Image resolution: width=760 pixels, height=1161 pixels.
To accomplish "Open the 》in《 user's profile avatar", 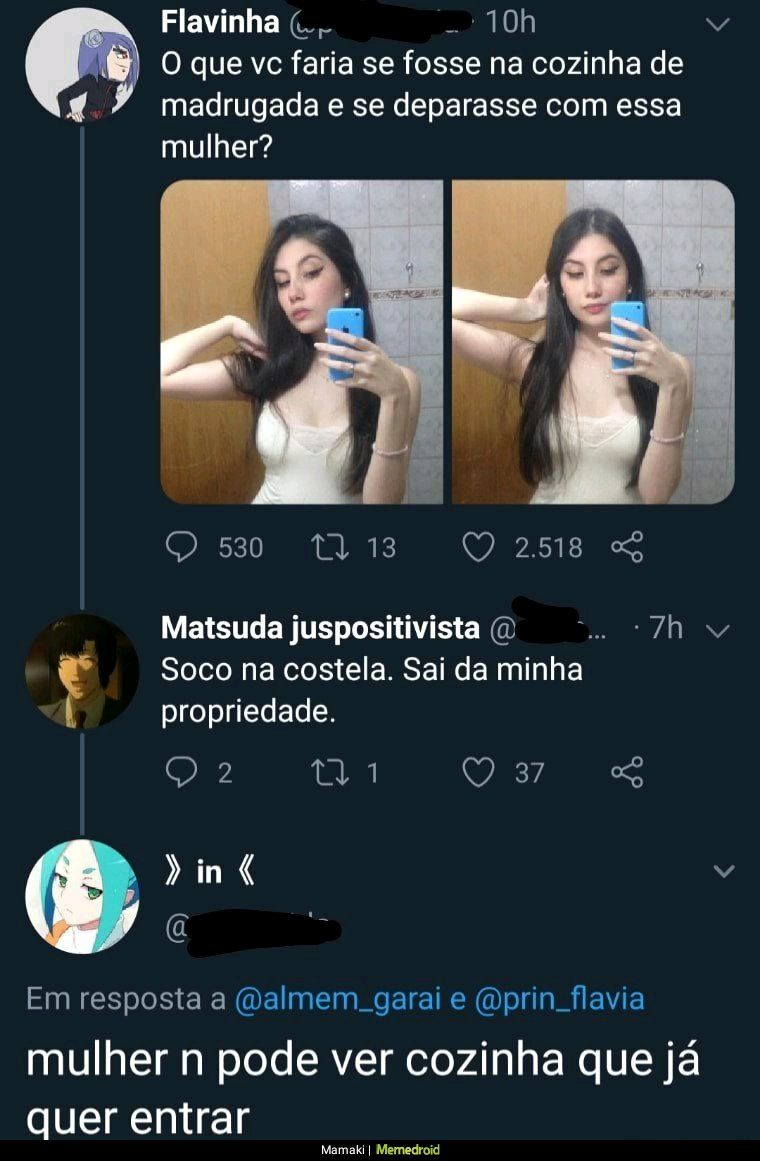I will [x=82, y=897].
